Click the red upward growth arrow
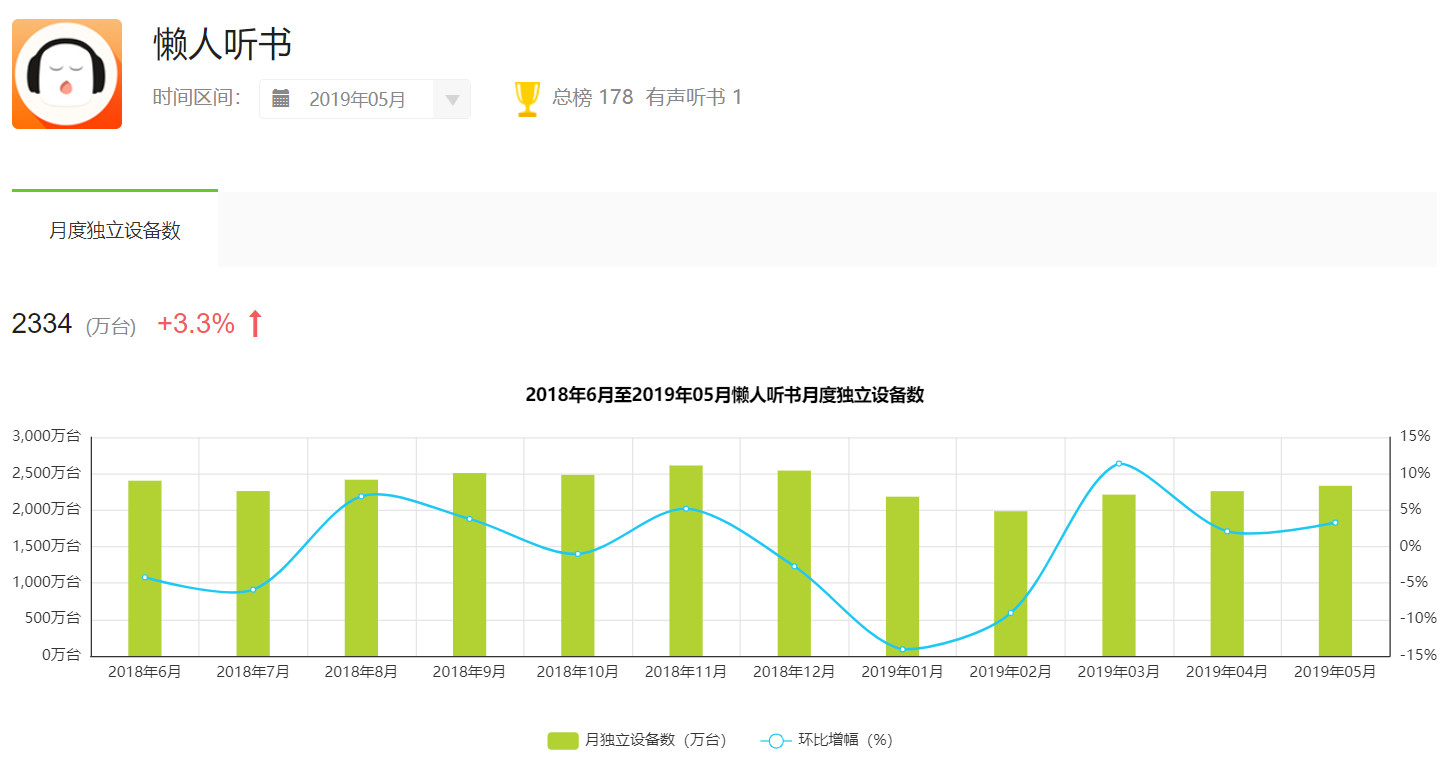Screen dimensions: 1446x758 tap(255, 324)
